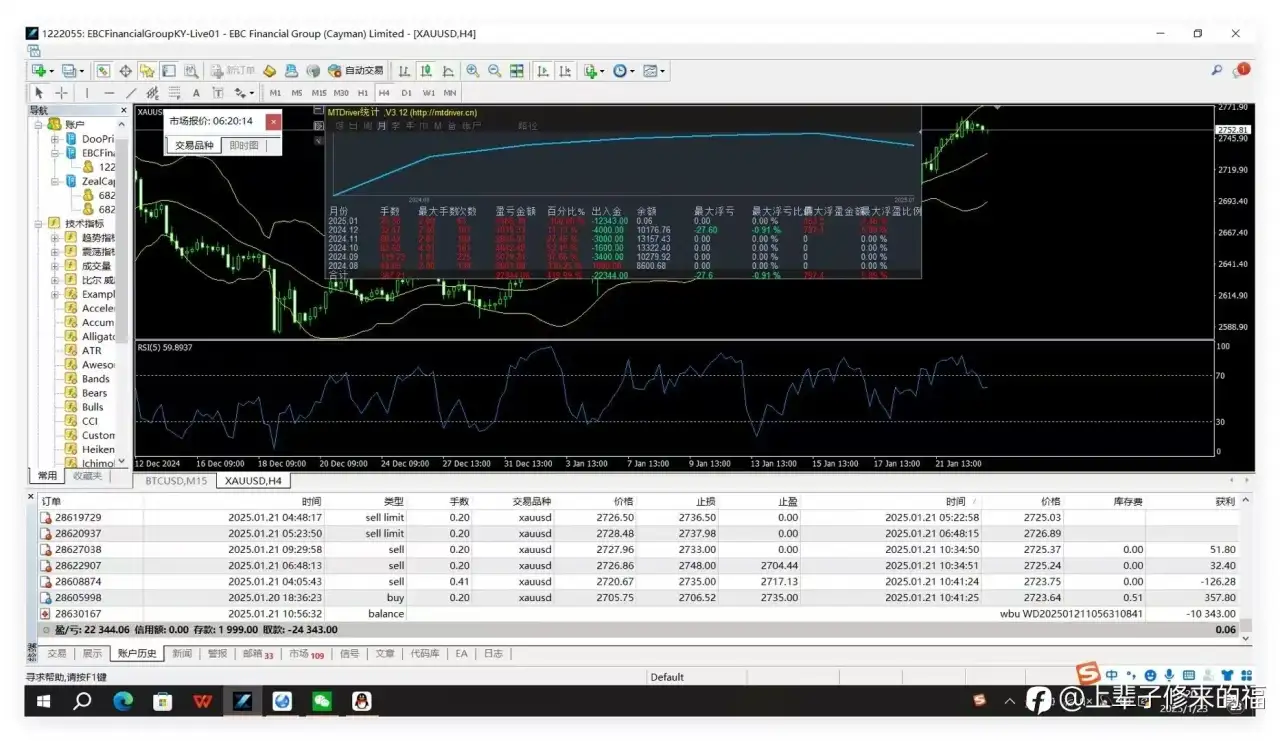Viewport: 1280px width, 741px height.
Task: Open the Strategy Tester icon
Action: coord(190,71)
